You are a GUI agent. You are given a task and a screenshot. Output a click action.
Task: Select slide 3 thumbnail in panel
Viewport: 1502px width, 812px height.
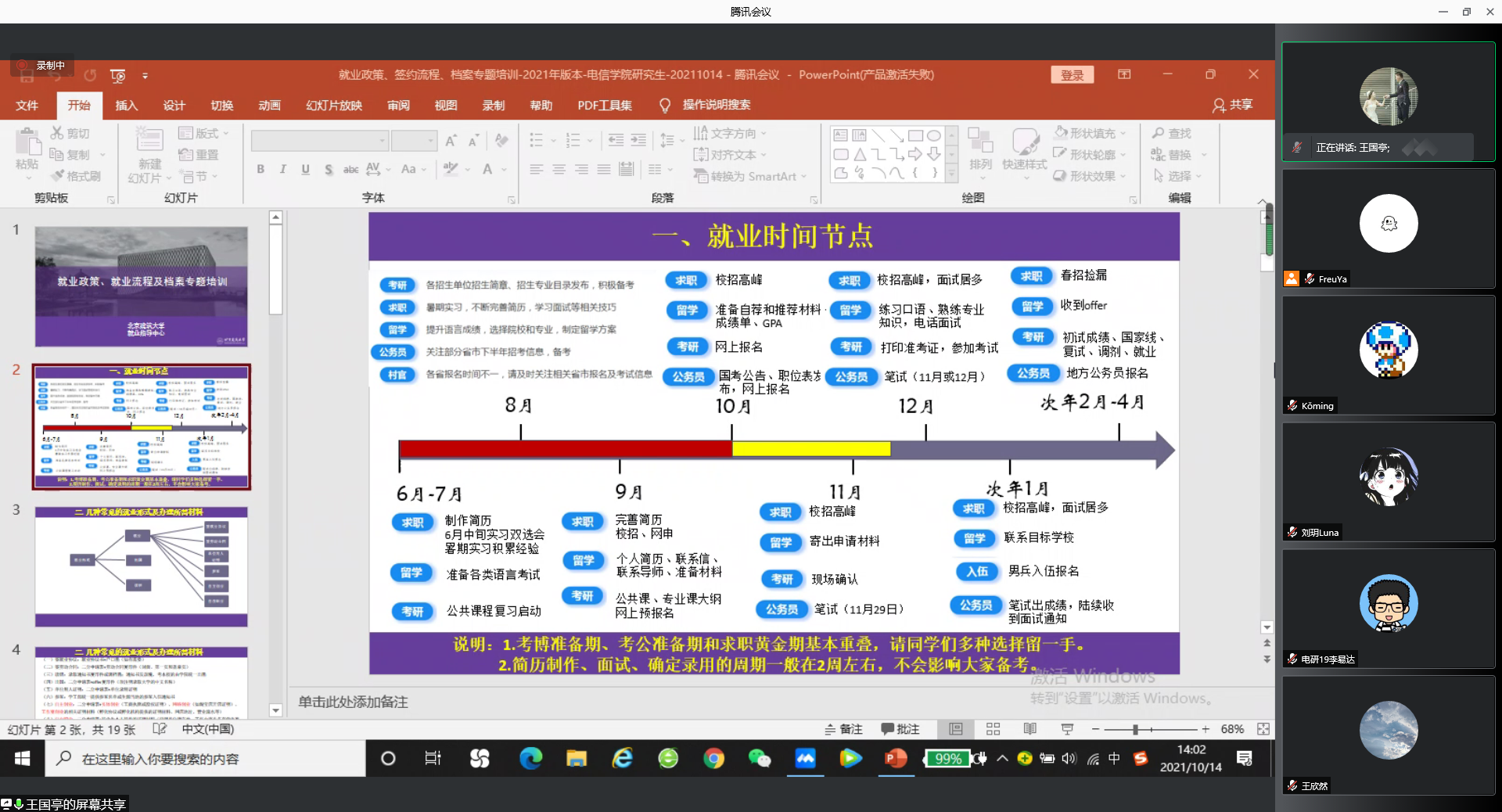[x=141, y=566]
